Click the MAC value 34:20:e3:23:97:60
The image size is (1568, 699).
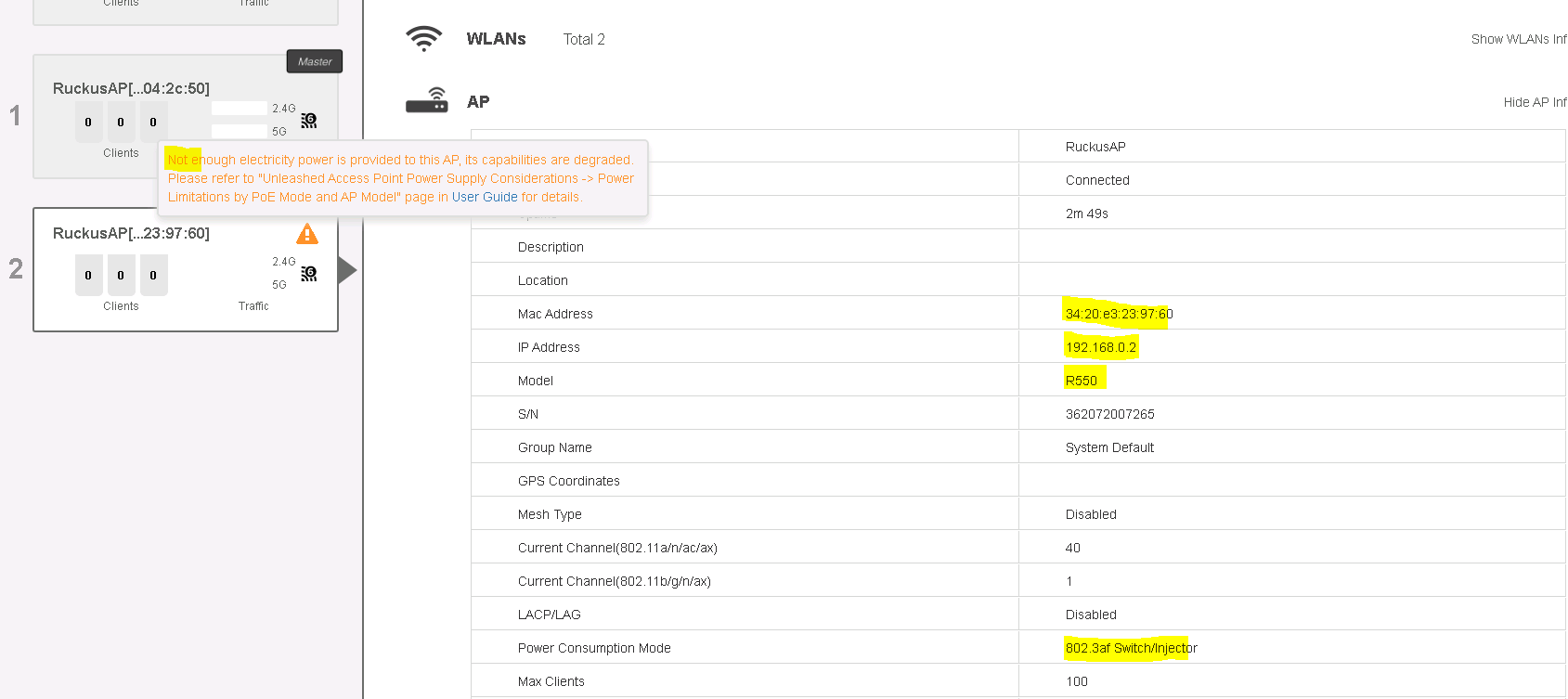[x=1120, y=314]
